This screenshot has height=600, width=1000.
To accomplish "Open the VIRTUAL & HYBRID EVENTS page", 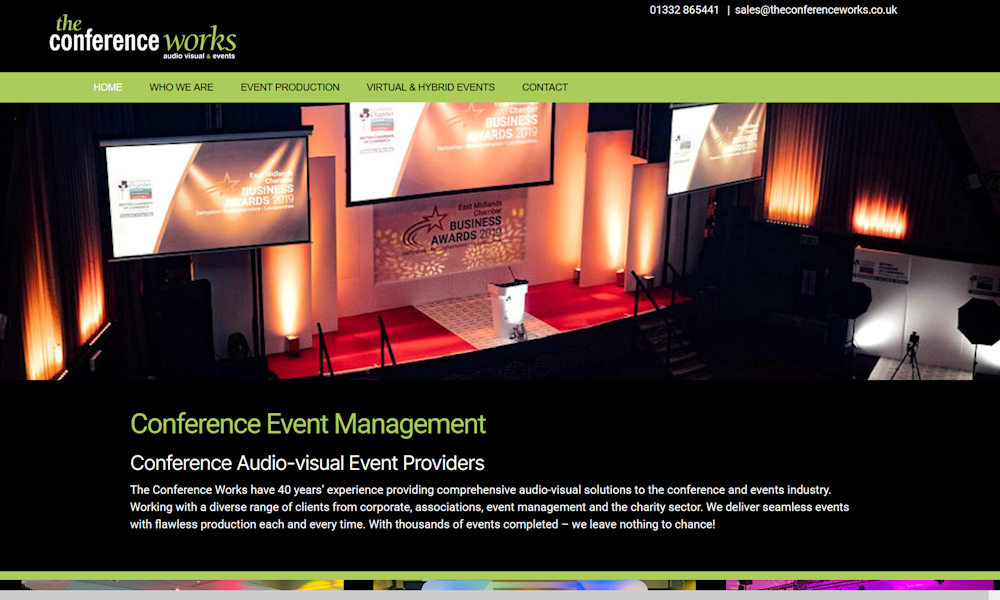I will [430, 87].
